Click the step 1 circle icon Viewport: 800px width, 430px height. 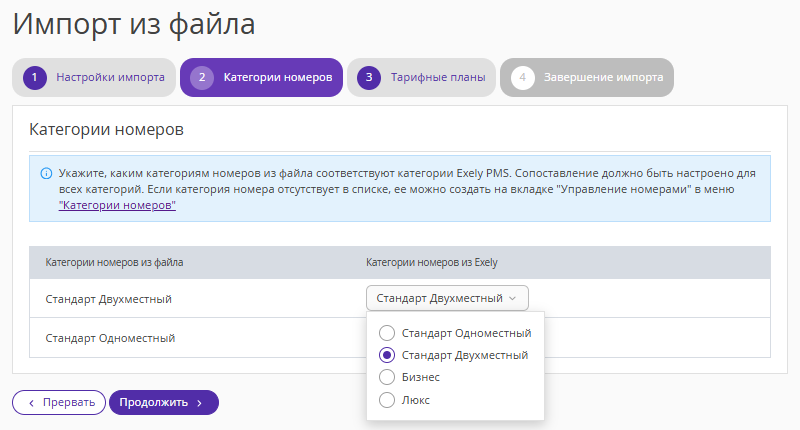(x=35, y=78)
